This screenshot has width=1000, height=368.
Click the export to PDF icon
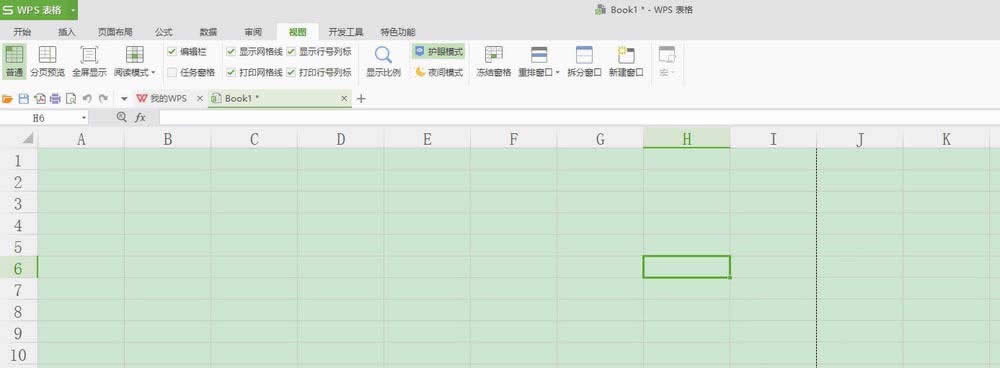pos(40,99)
